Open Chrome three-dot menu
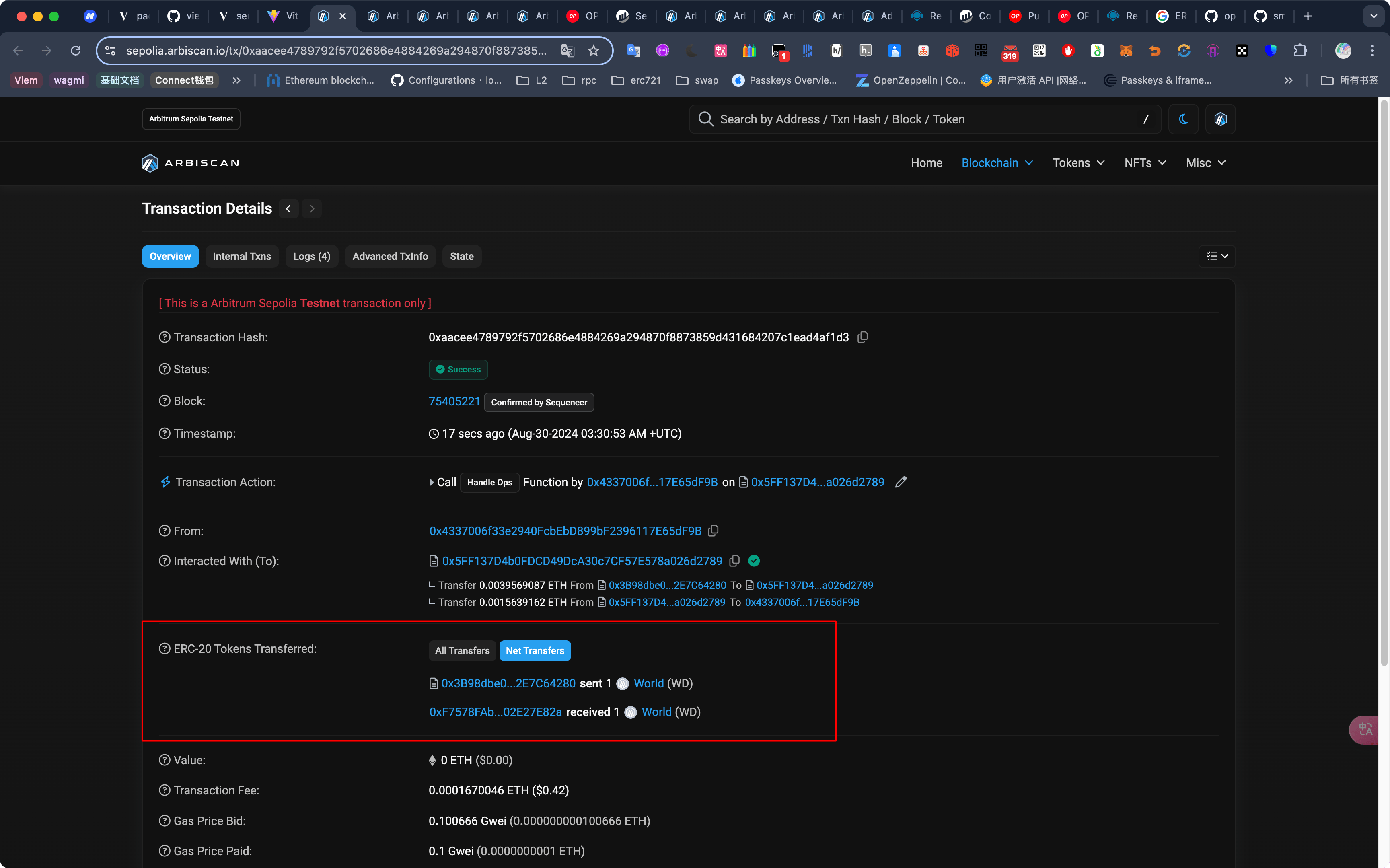Screen dimensions: 1390x868 pyautogui.click(x=1372, y=51)
